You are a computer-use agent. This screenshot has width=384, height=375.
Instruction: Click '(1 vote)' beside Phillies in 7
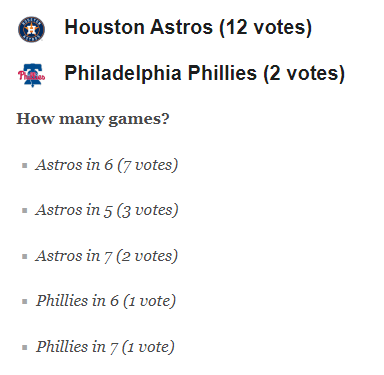148,347
